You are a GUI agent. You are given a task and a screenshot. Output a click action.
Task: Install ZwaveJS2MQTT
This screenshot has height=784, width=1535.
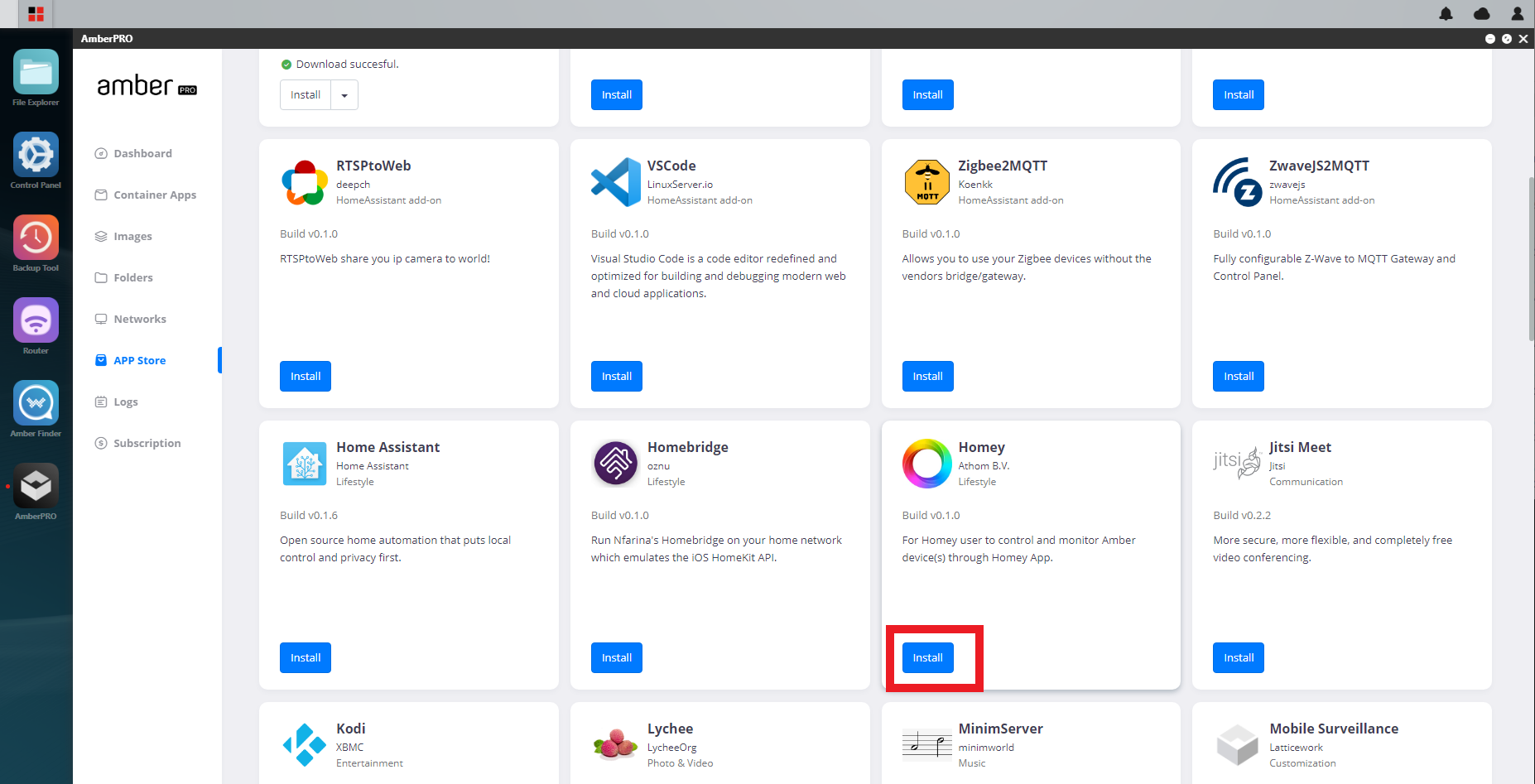(x=1239, y=376)
